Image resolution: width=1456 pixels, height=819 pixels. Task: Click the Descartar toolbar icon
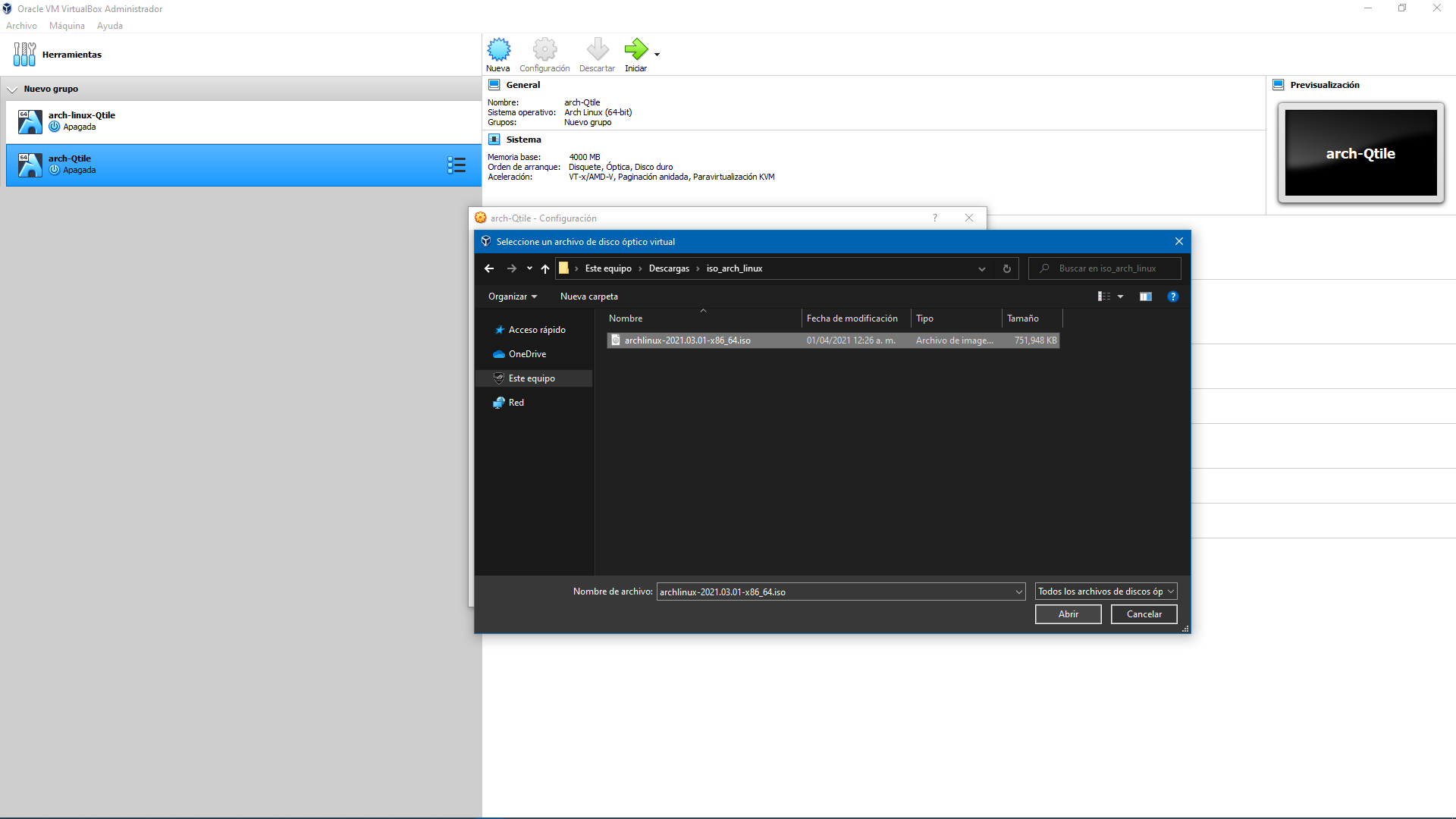click(x=597, y=50)
